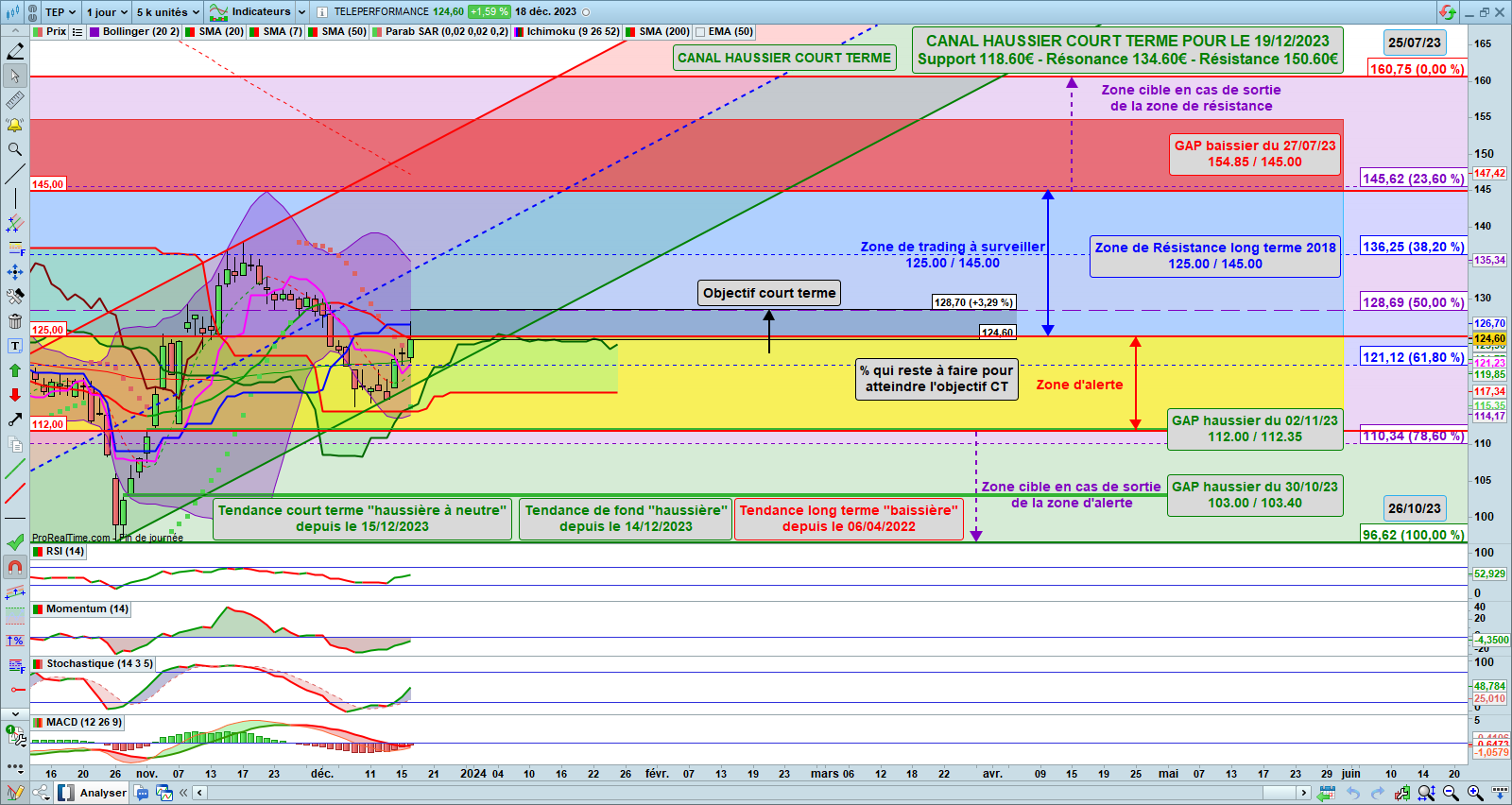Select the horizontal line tool
Screen dimensions: 1512x805
pos(15,518)
